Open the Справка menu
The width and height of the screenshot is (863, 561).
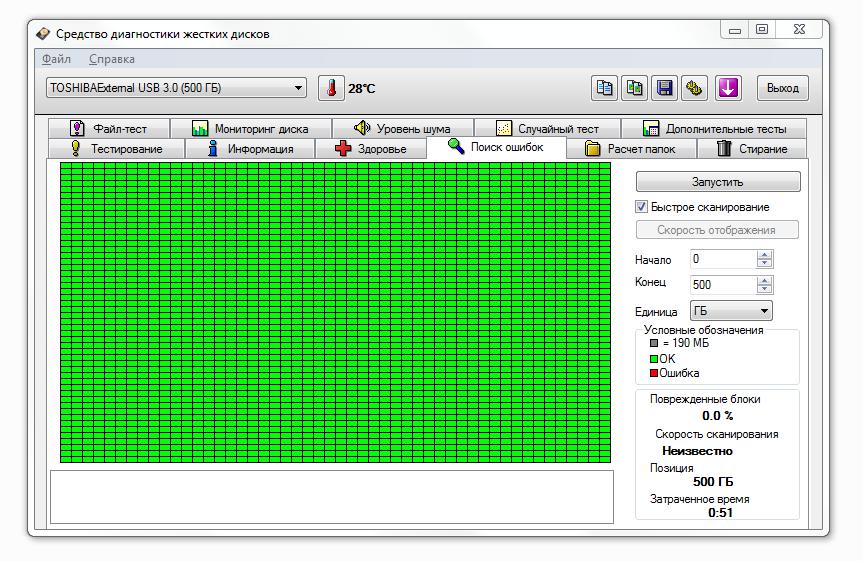(x=111, y=59)
